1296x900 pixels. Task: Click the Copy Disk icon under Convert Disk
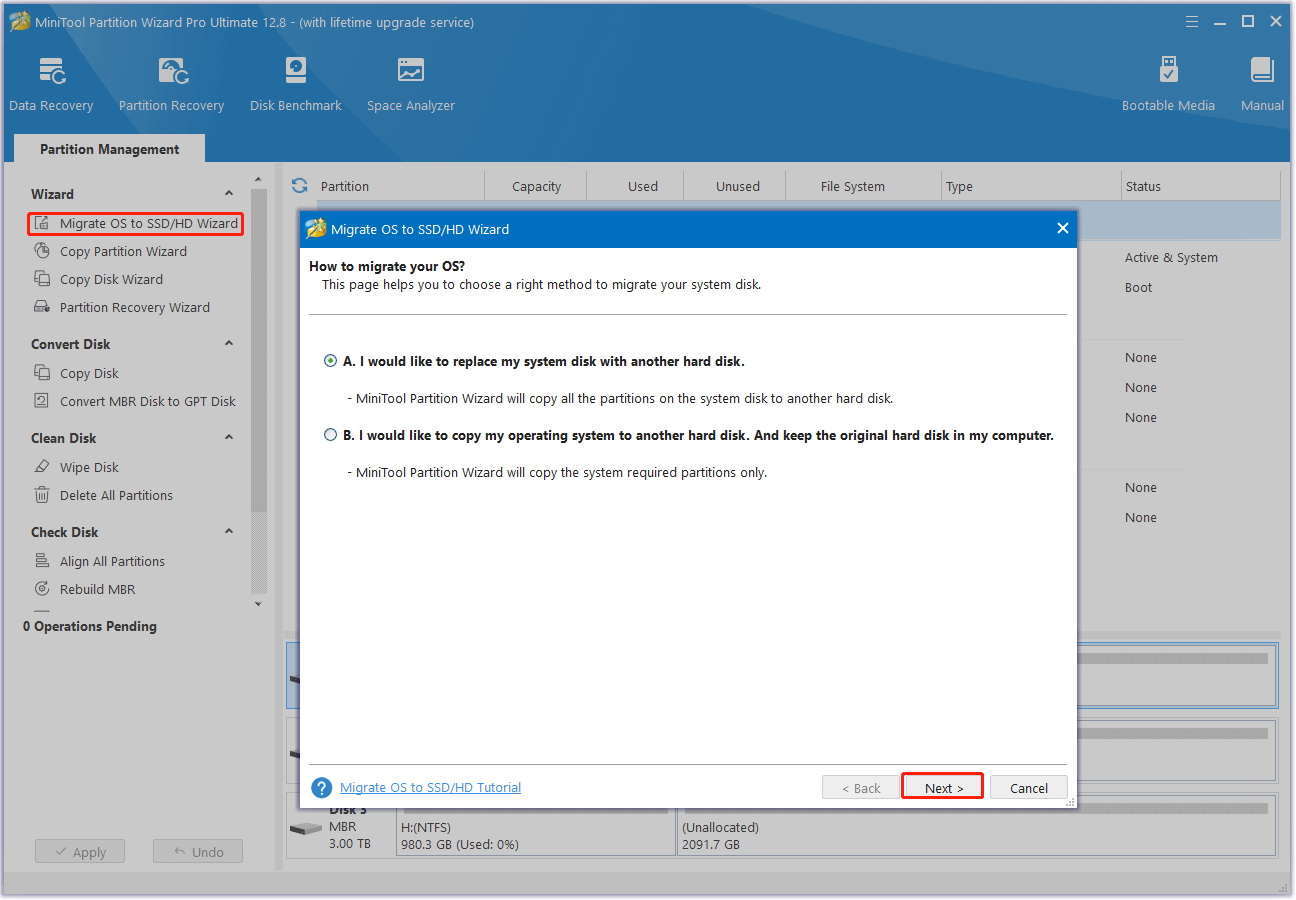point(42,373)
